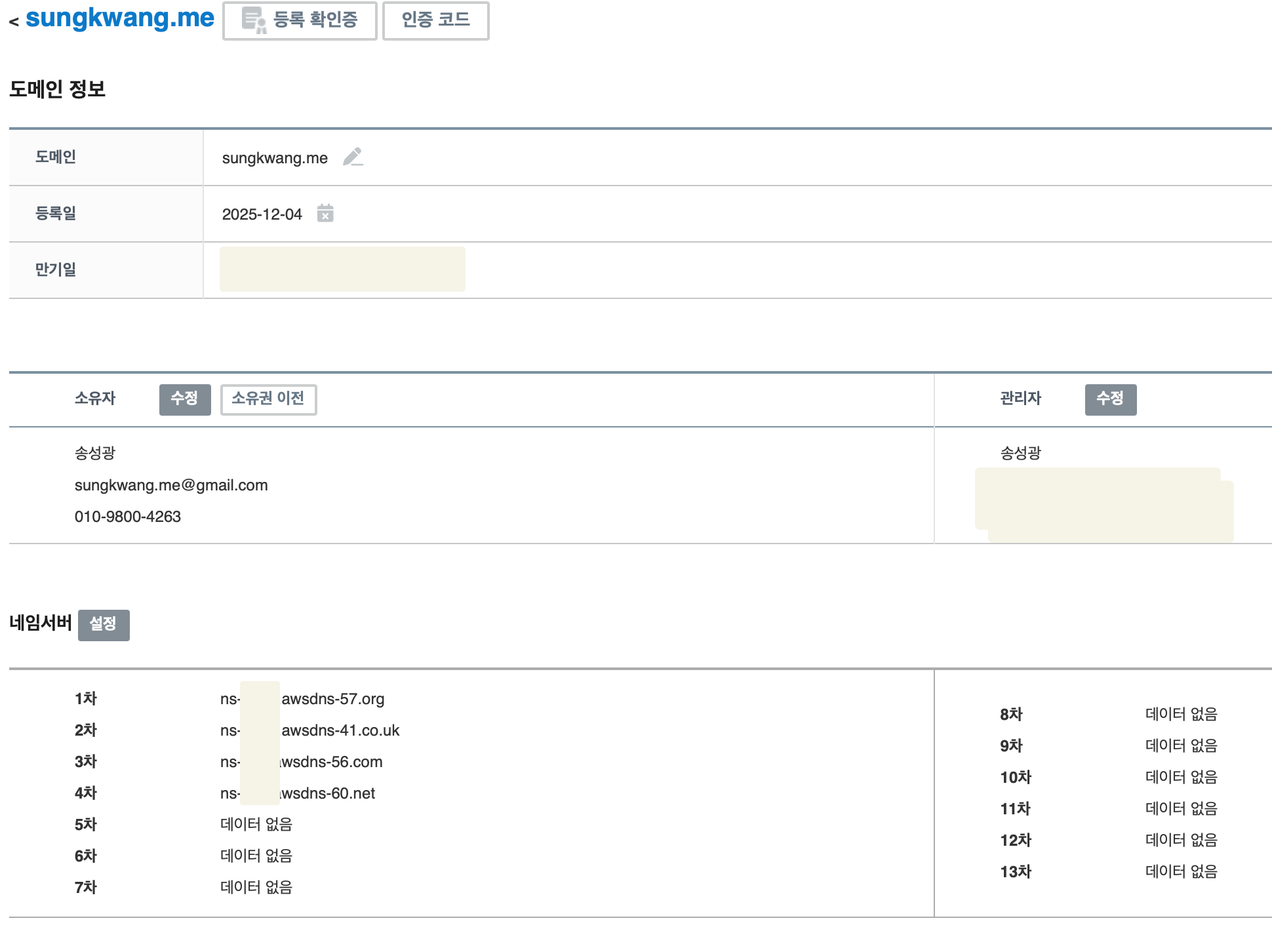This screenshot has height=952, width=1272.
Task: Click the certificate icon in 등록 확인증 button
Action: click(254, 20)
